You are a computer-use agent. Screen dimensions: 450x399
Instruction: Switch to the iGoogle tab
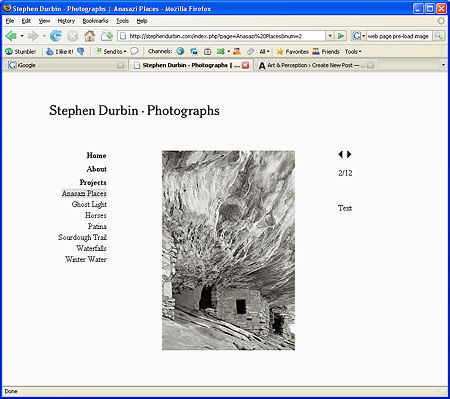click(x=65, y=65)
